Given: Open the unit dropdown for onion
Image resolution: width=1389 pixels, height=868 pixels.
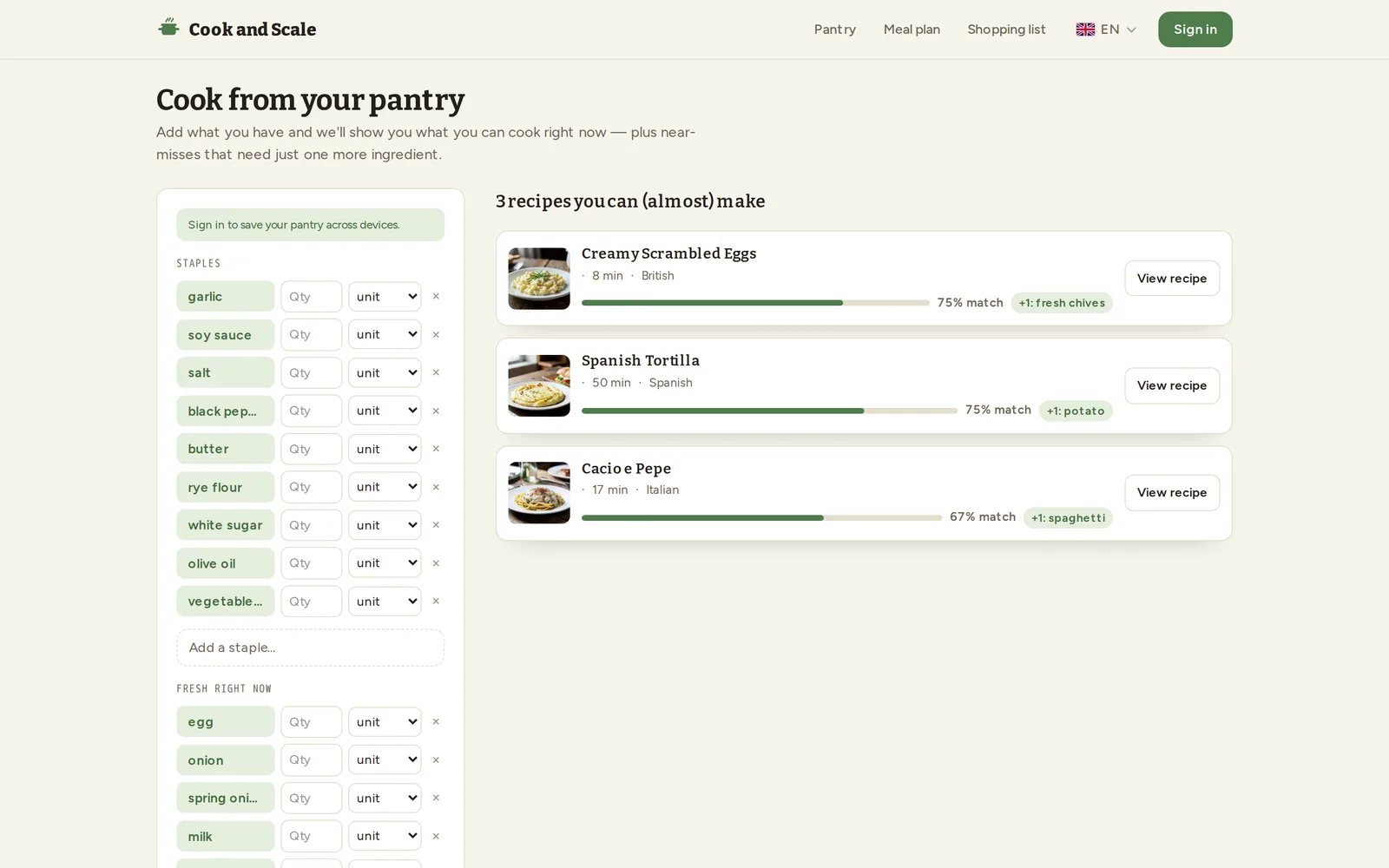Looking at the screenshot, I should click(385, 759).
